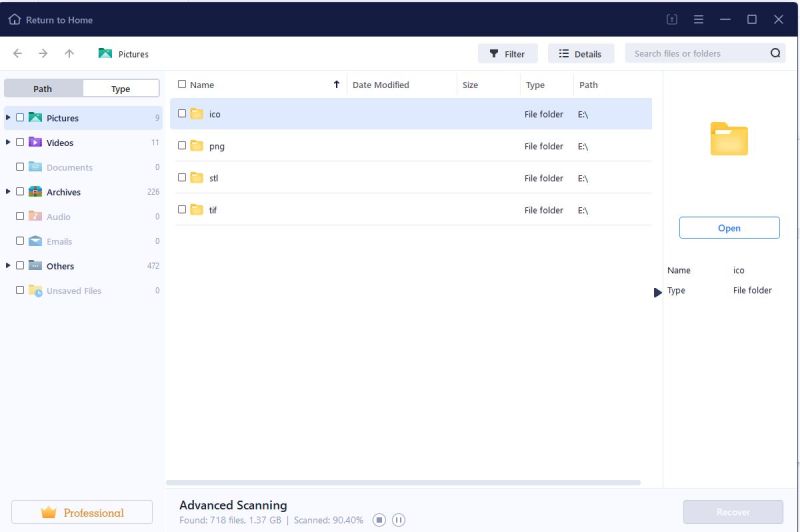Click the search magnifier icon
This screenshot has width=800, height=532.
(x=775, y=54)
